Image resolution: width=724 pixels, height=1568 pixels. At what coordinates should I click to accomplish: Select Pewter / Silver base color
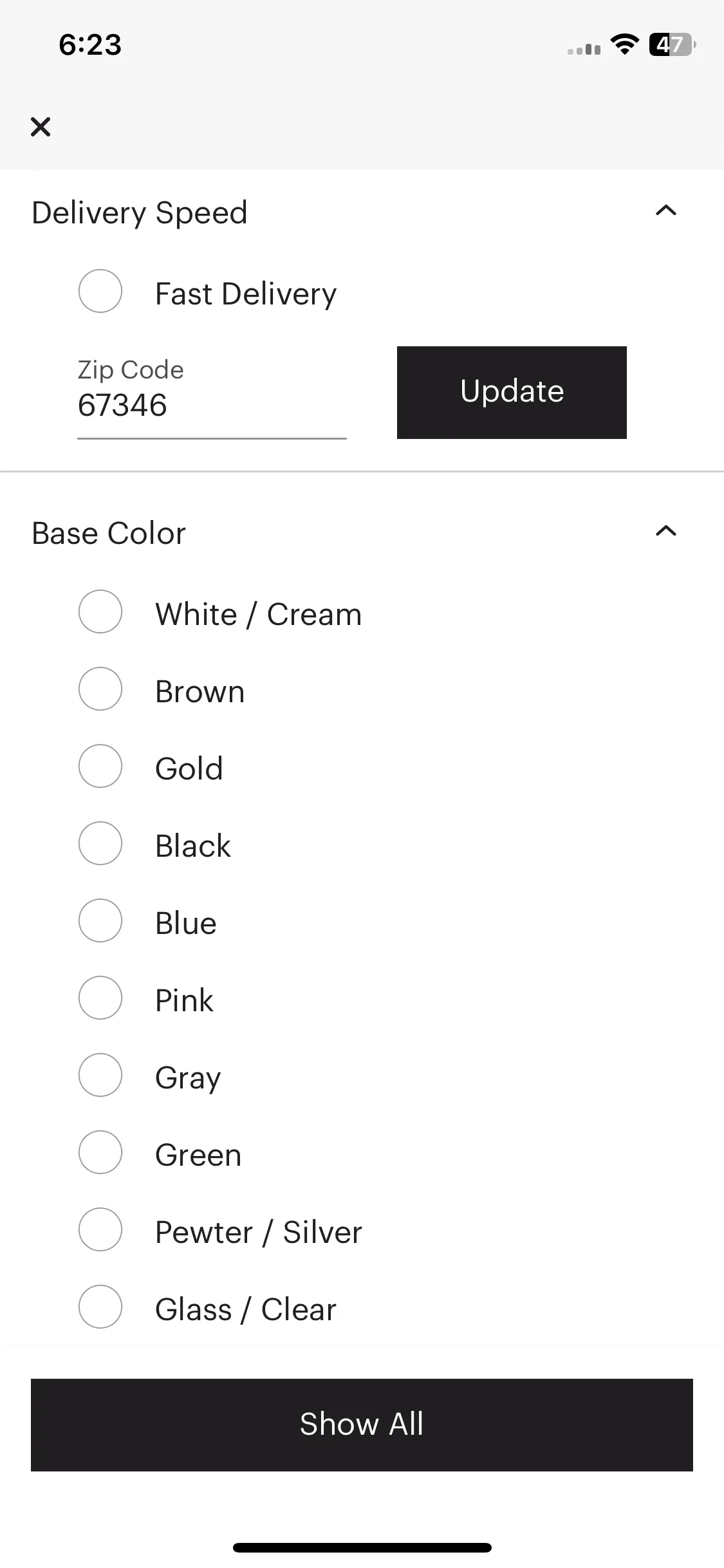(100, 1229)
